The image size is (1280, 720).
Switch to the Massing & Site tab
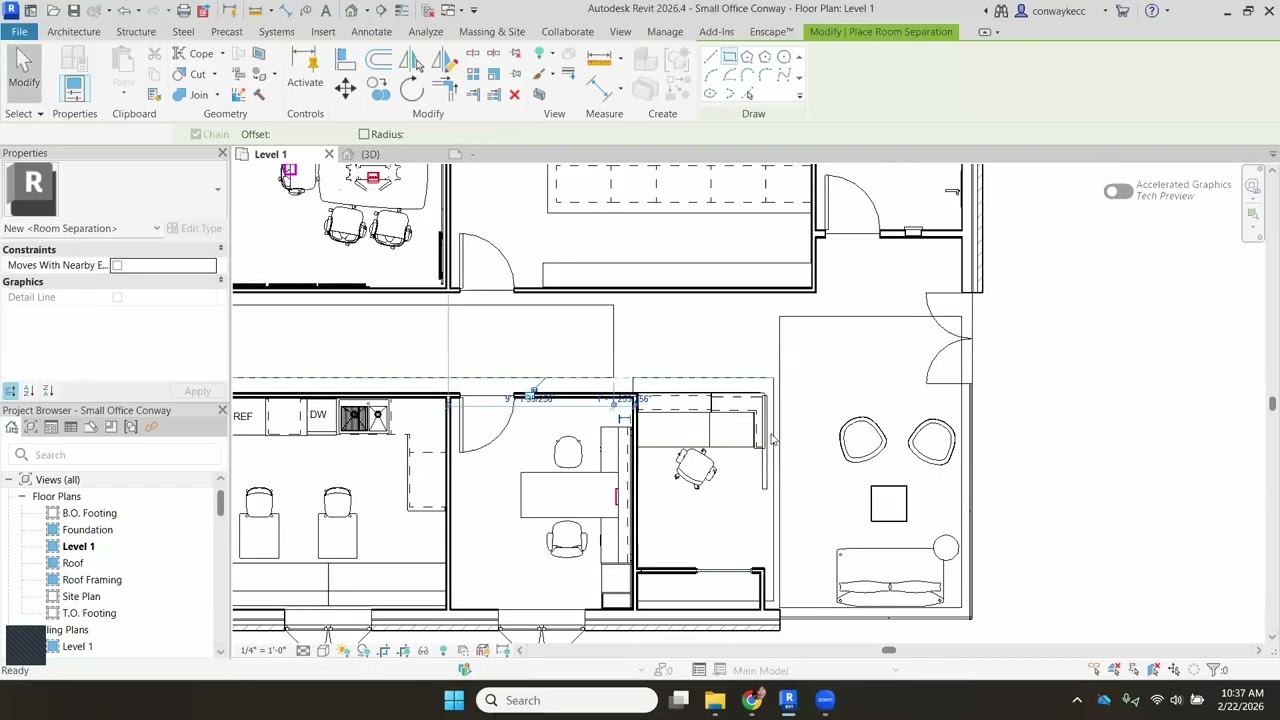pos(492,32)
